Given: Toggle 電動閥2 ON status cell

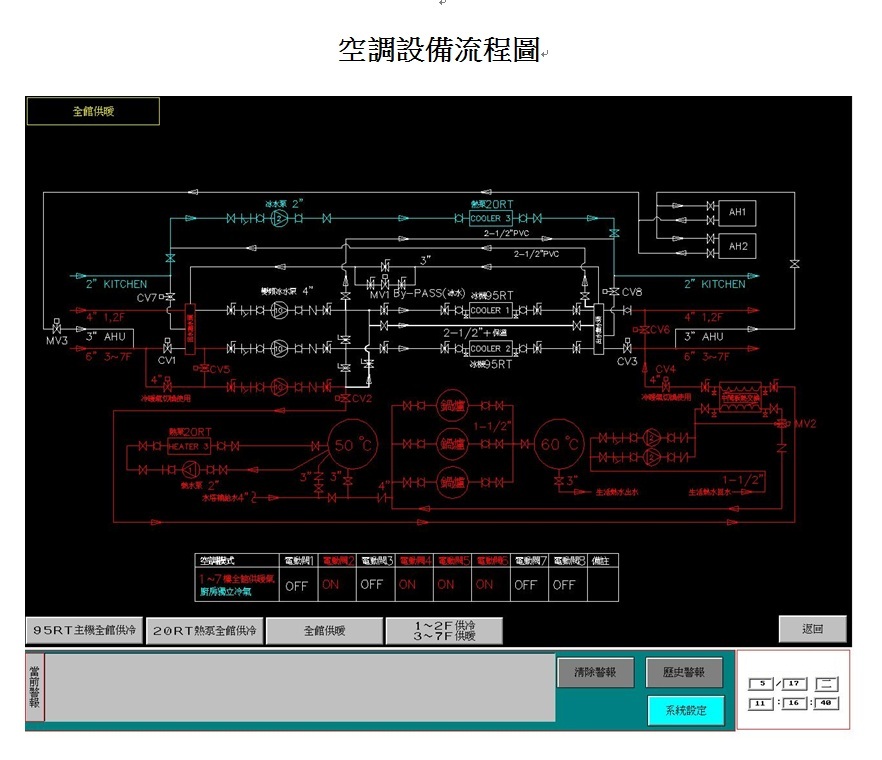Looking at the screenshot, I should [x=330, y=585].
